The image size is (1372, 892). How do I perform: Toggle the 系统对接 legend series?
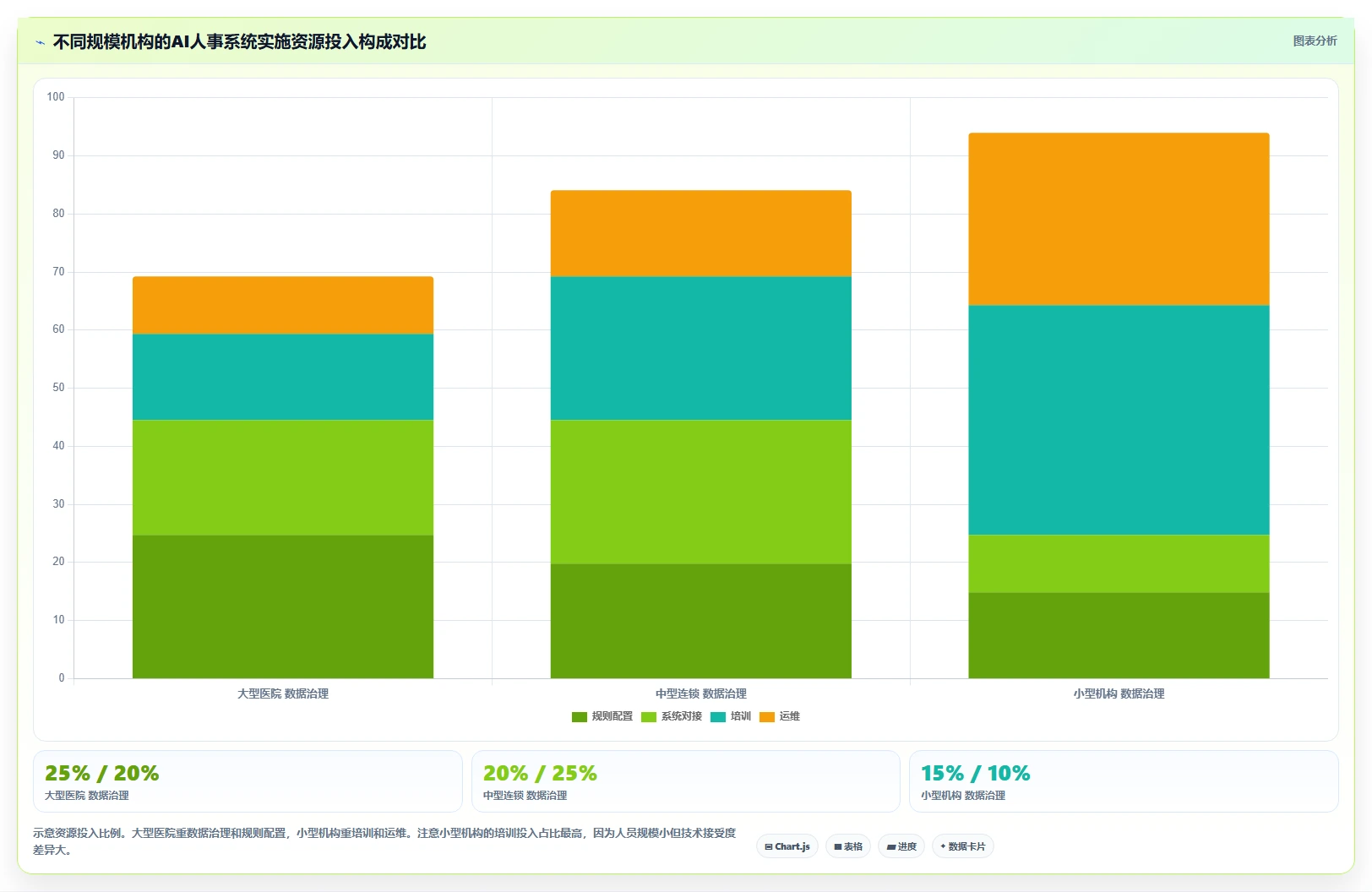tap(672, 716)
